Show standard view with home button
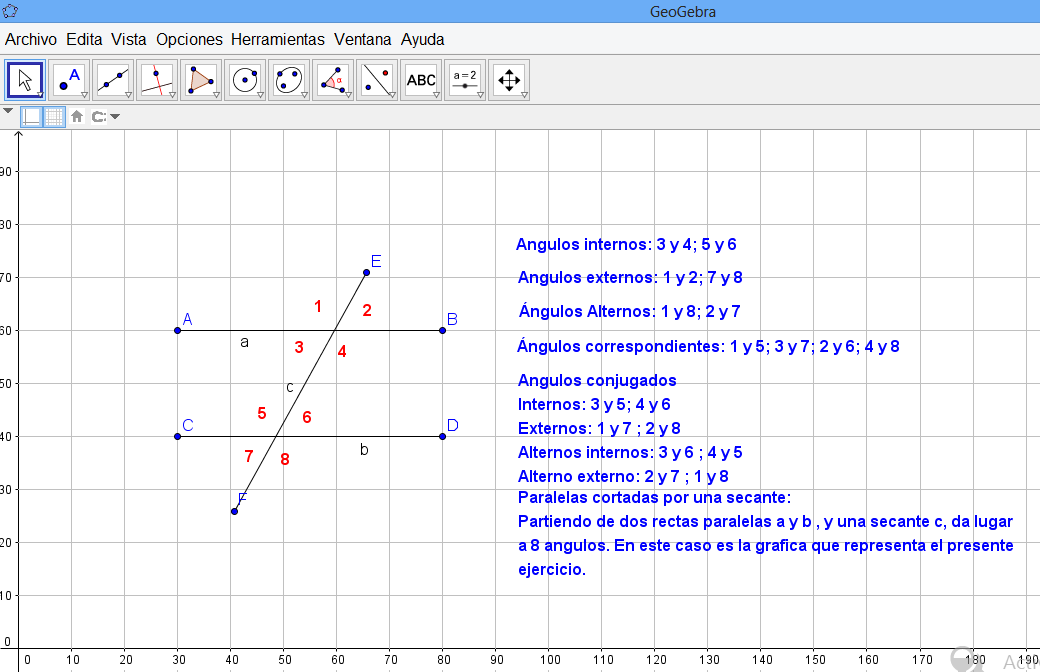1040x672 pixels. pos(76,116)
